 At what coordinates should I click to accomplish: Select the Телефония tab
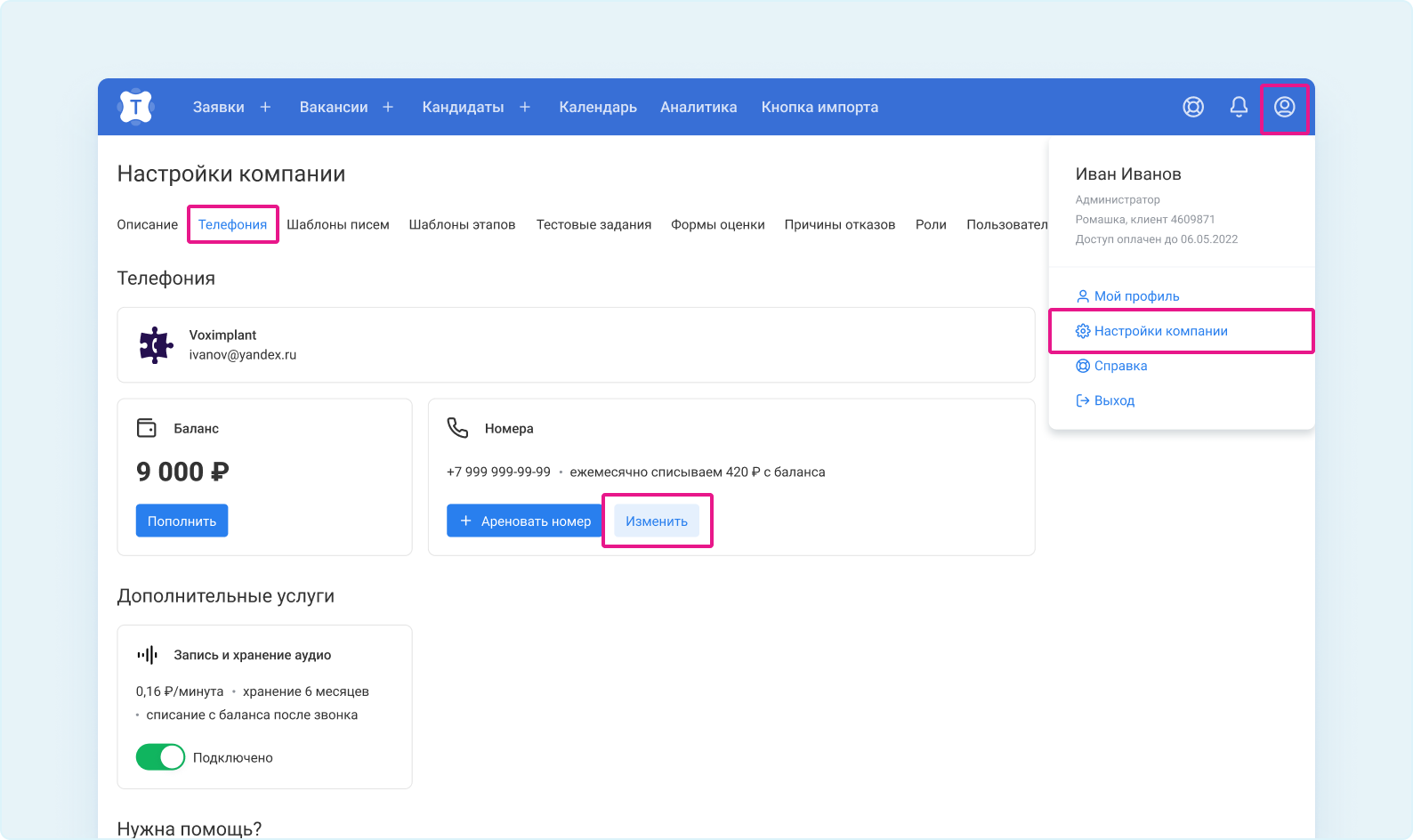pos(232,224)
